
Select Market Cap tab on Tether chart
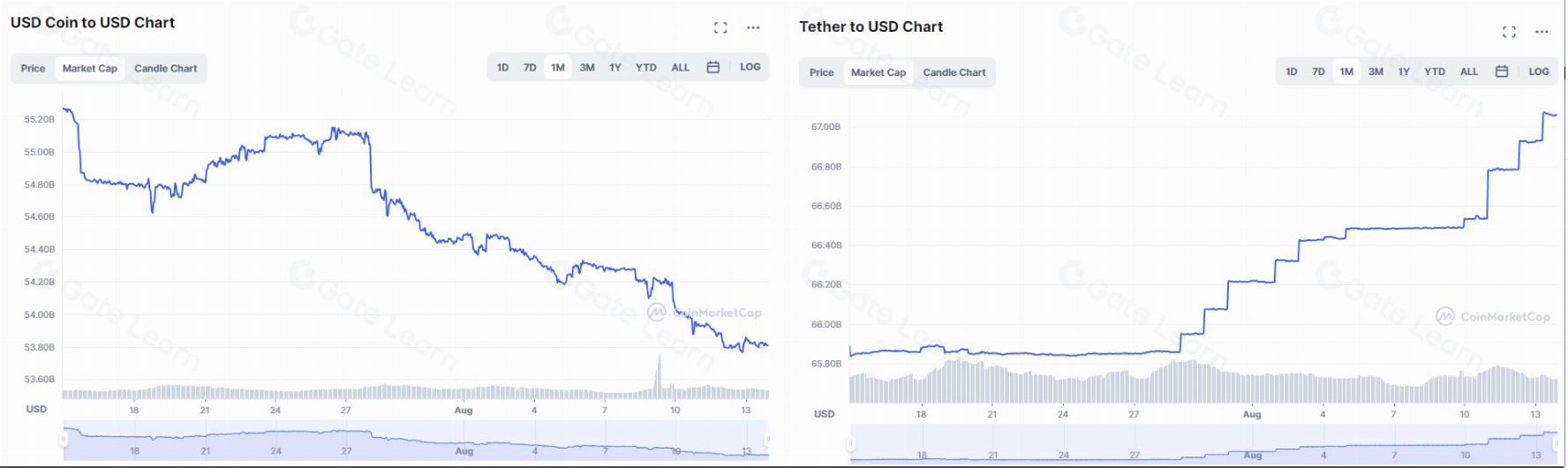click(878, 72)
